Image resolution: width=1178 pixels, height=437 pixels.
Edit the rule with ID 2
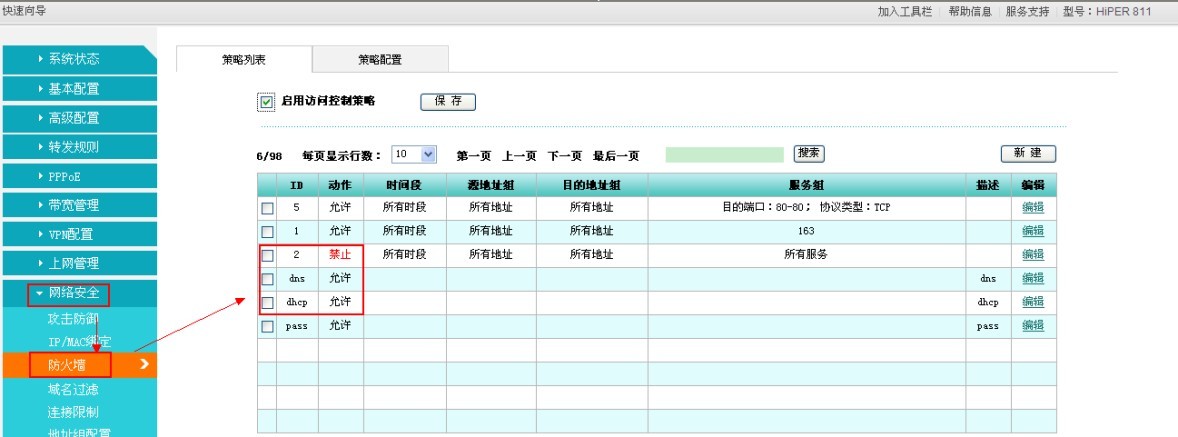point(1032,255)
